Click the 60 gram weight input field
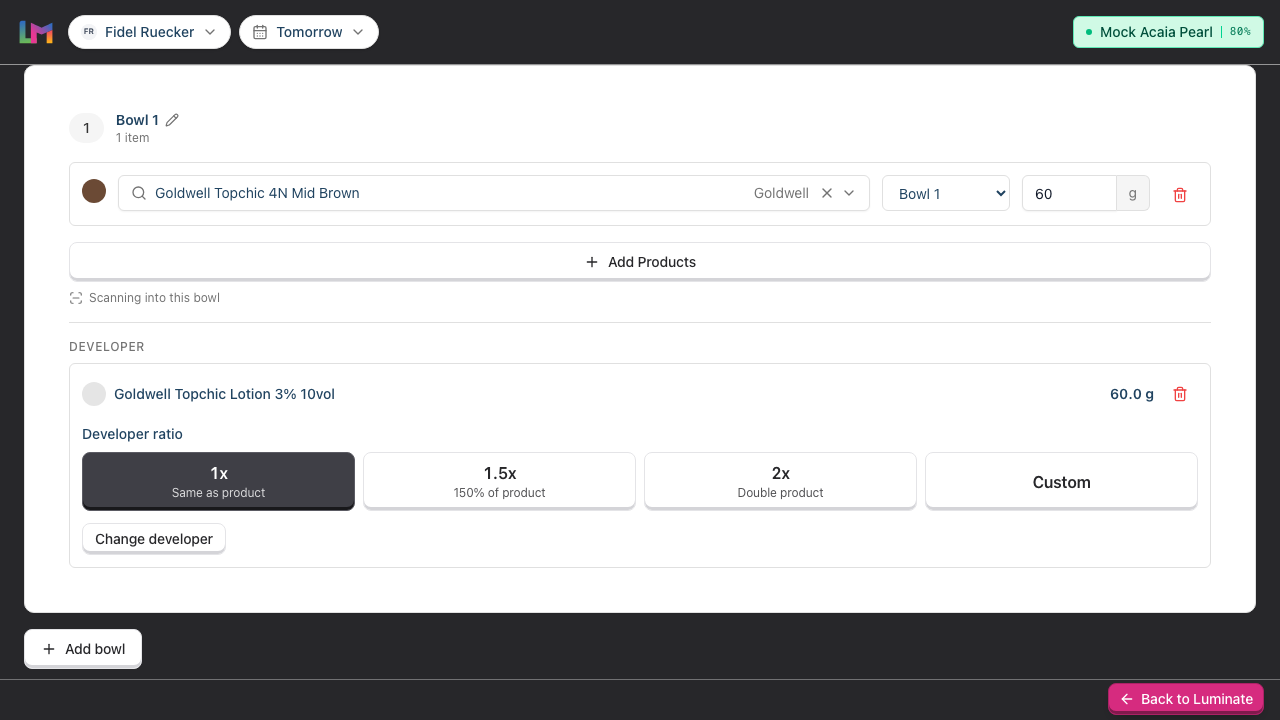Viewport: 1280px width, 720px height. [x=1069, y=194]
